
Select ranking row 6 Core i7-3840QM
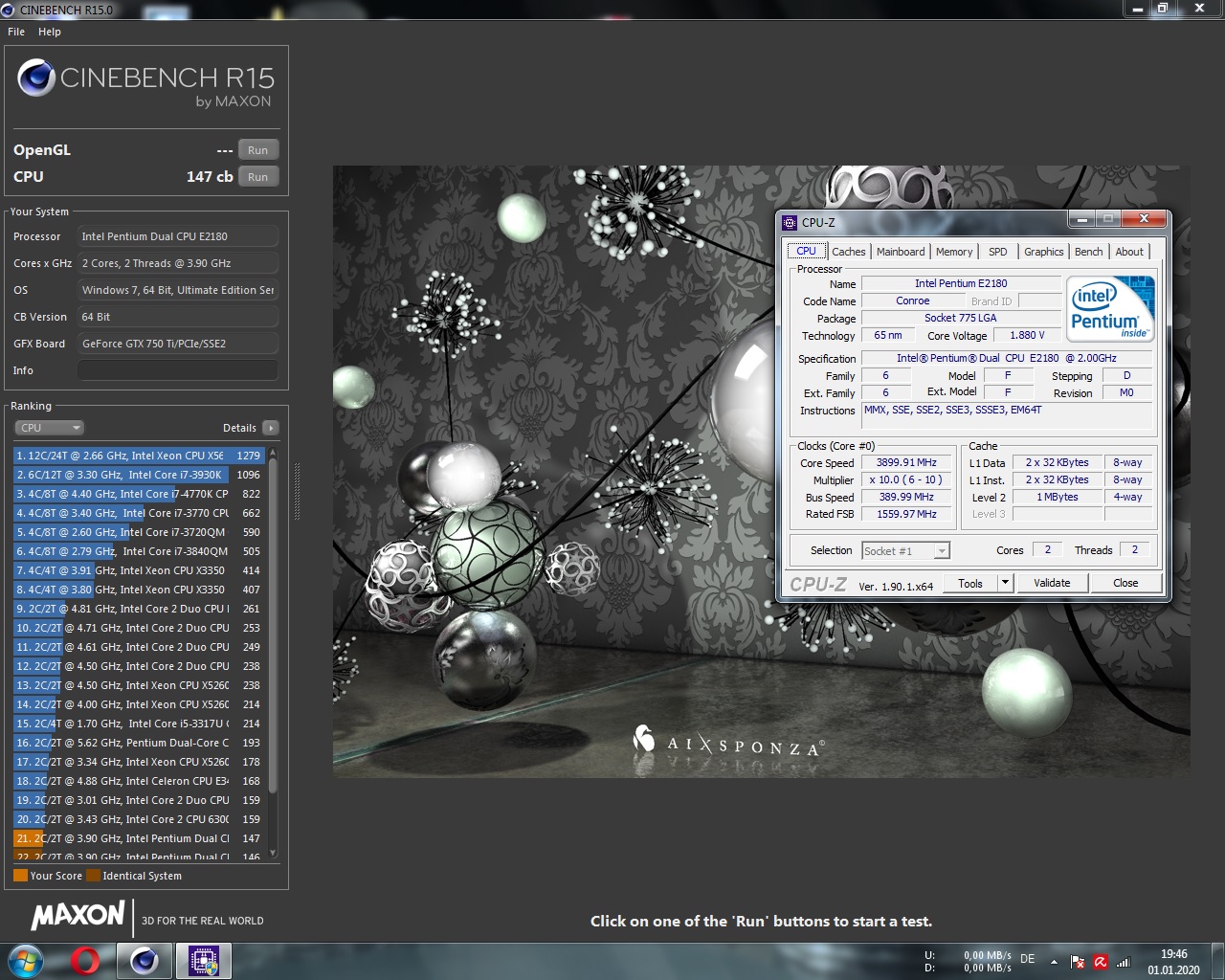[x=139, y=551]
